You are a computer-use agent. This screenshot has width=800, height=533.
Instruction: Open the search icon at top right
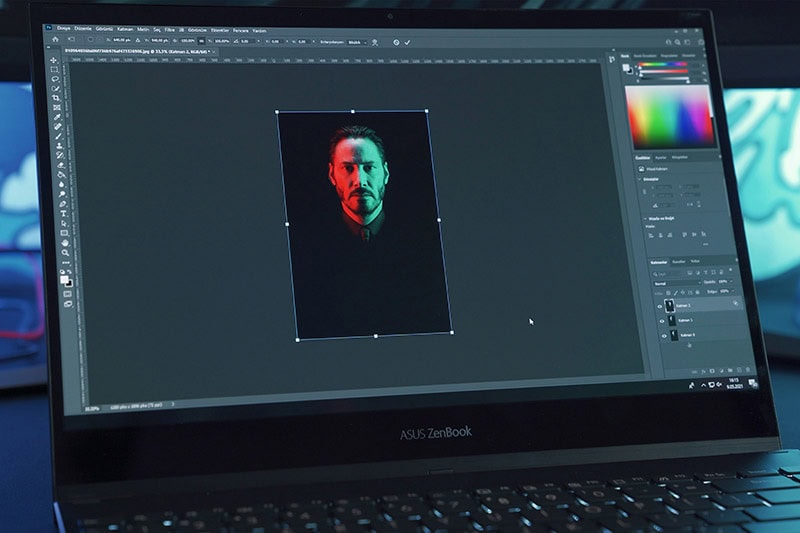pos(678,42)
